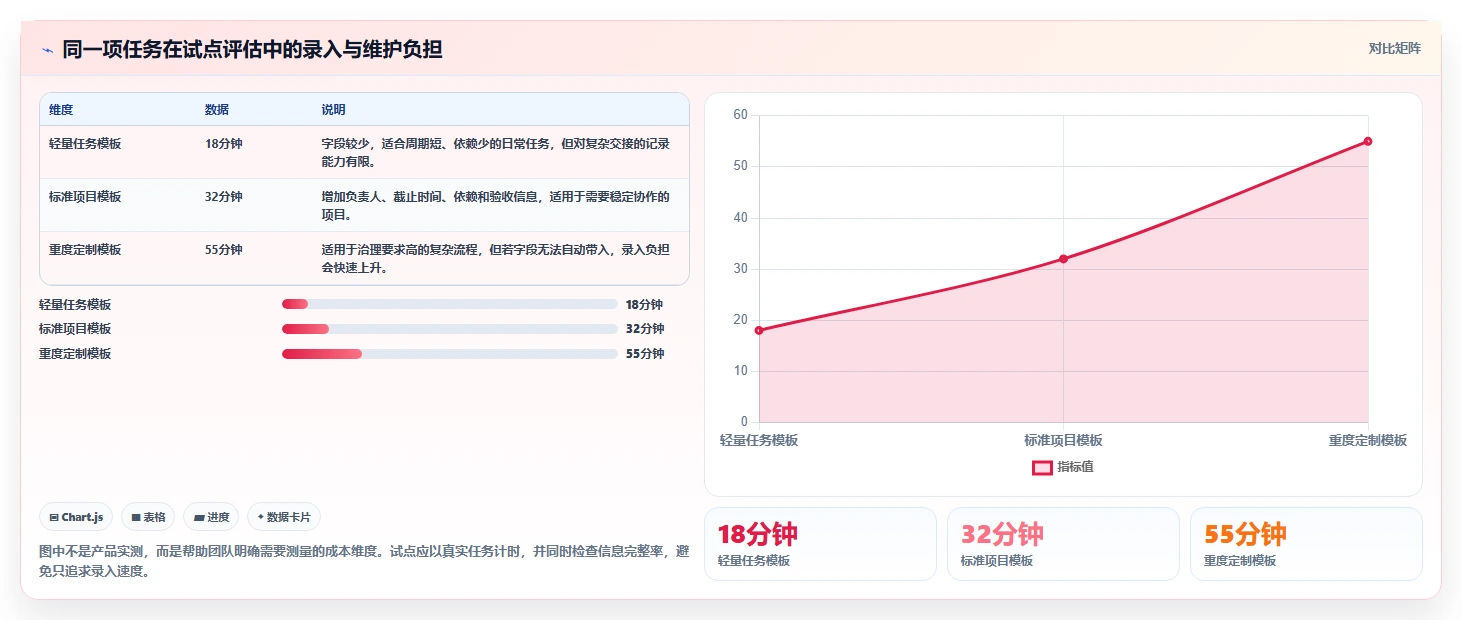Screen dimensions: 1462x620
Task: Click the chart data point at 32
Action: (x=1063, y=259)
